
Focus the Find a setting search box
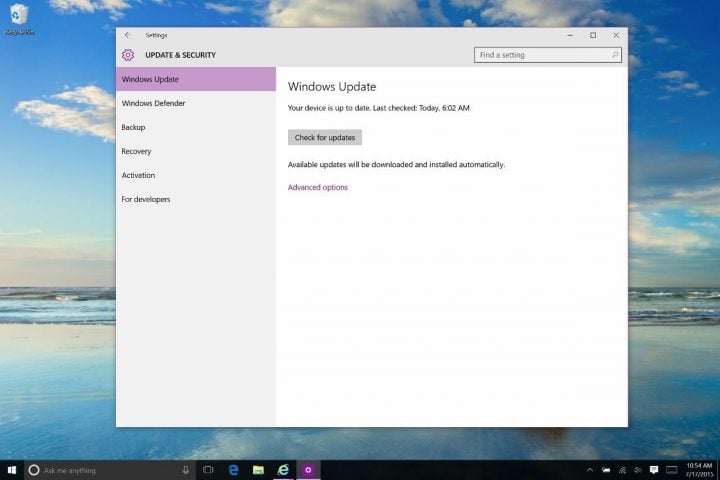click(547, 55)
